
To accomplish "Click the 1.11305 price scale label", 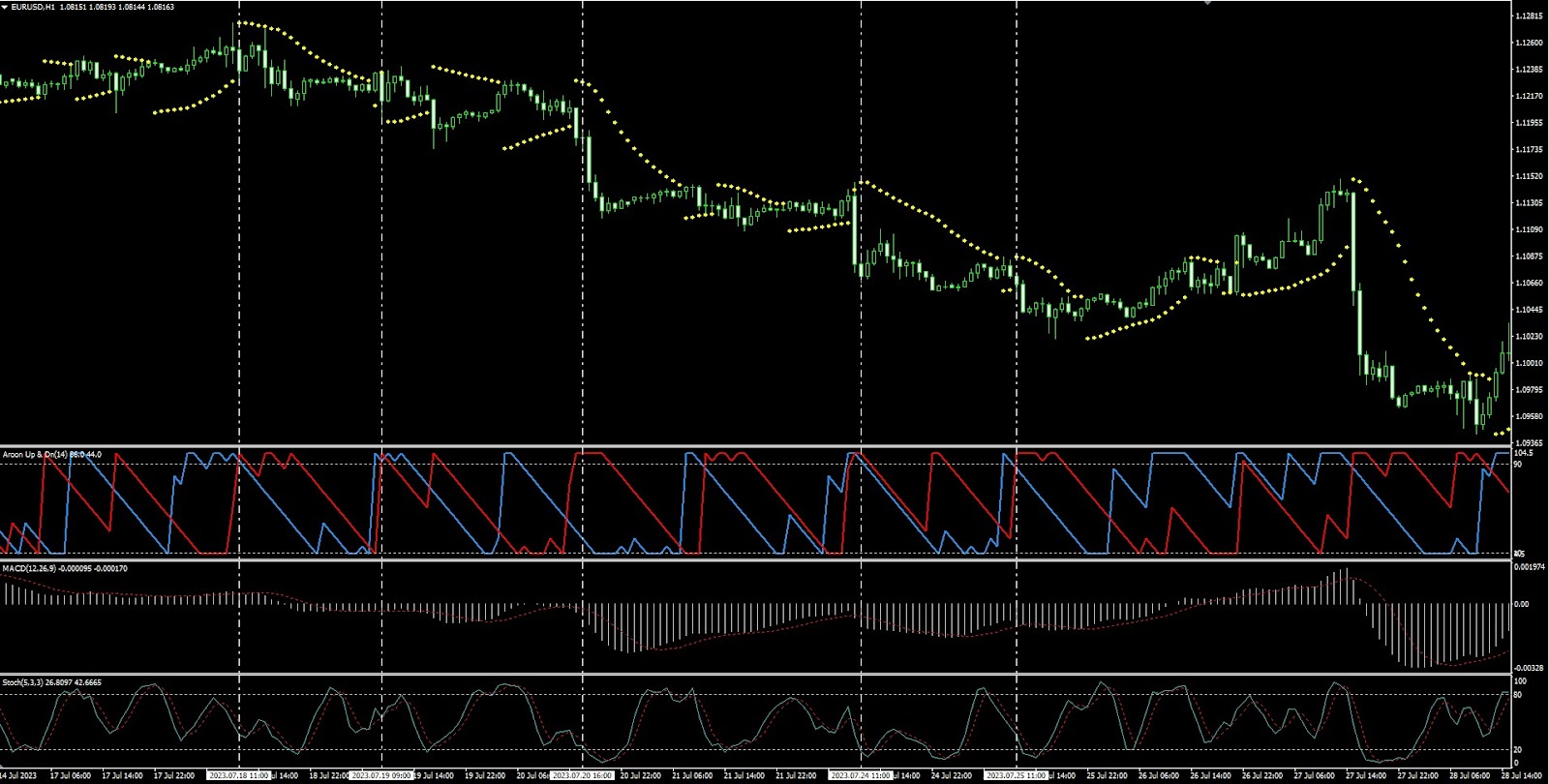I will pyautogui.click(x=1530, y=203).
